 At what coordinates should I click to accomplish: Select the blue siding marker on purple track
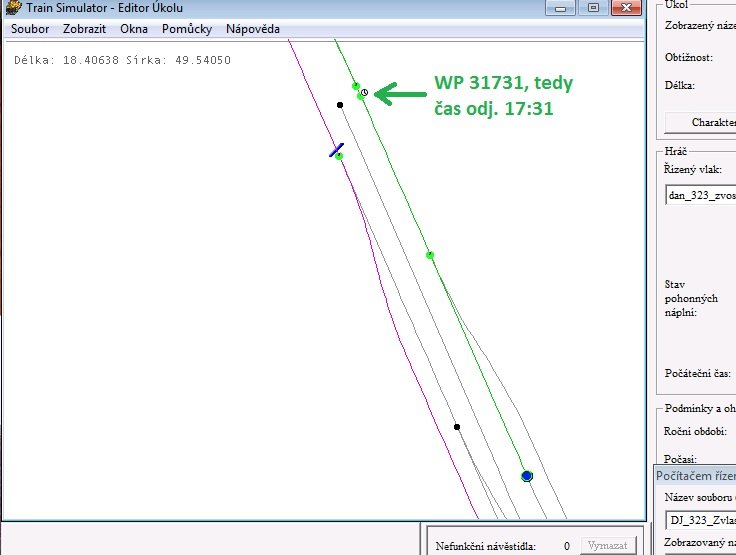coord(337,149)
